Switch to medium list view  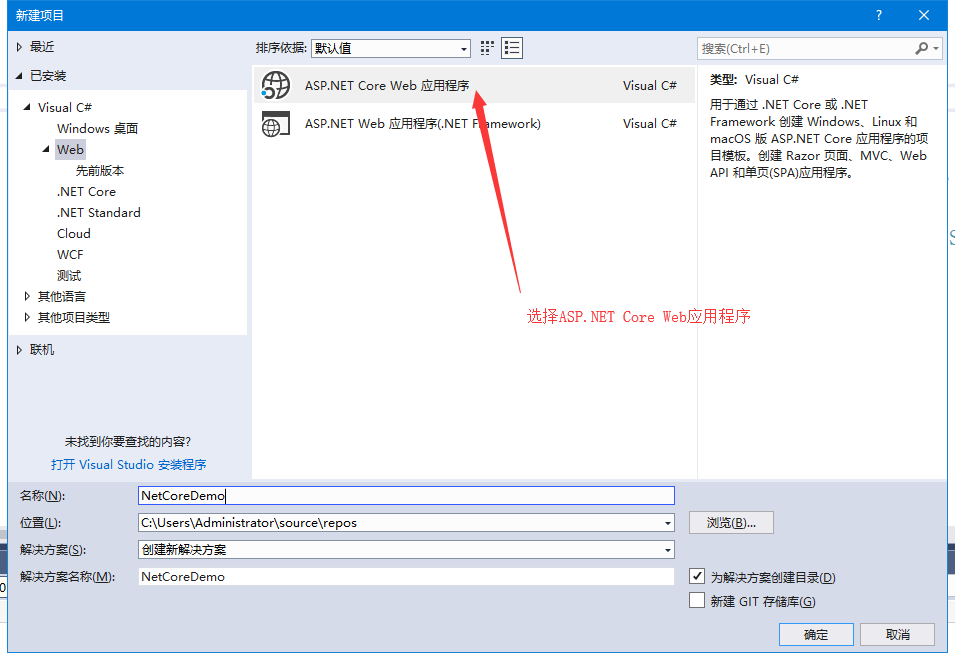click(512, 48)
